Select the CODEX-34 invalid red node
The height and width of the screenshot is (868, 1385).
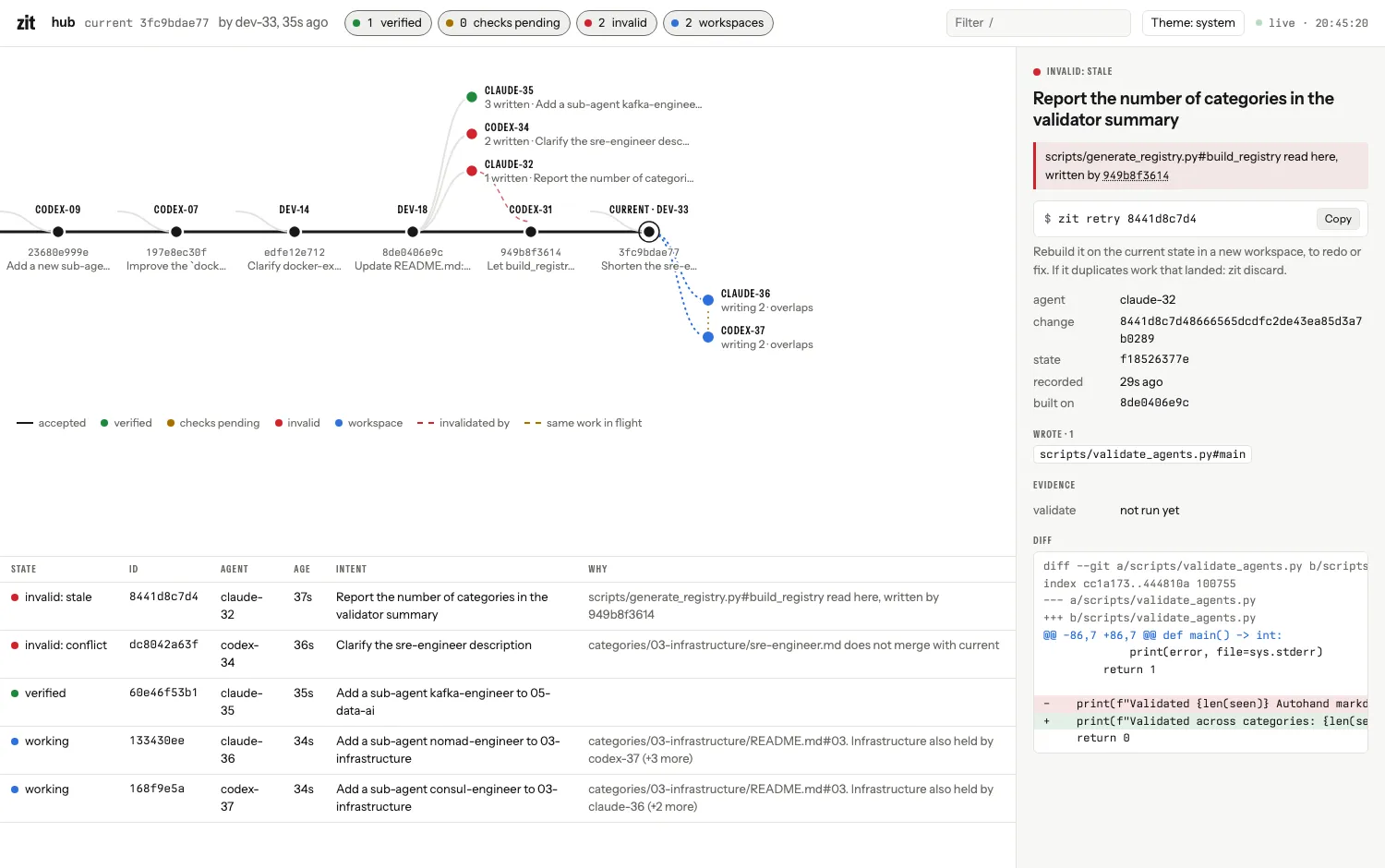472,134
